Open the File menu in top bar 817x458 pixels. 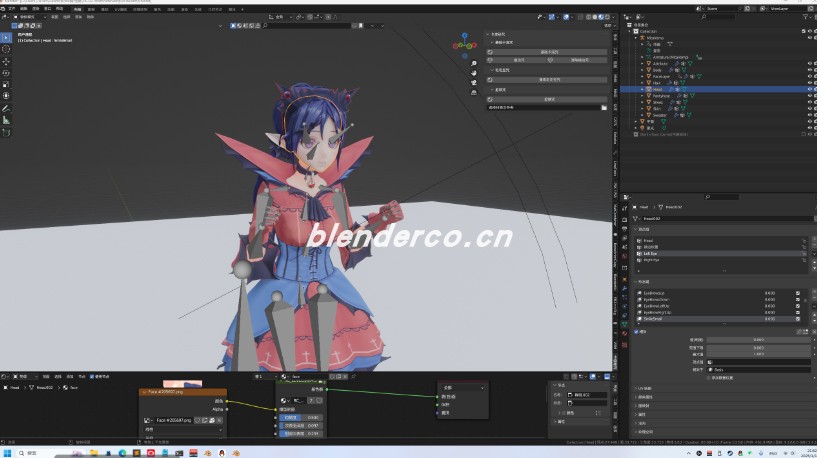pyautogui.click(x=11, y=9)
